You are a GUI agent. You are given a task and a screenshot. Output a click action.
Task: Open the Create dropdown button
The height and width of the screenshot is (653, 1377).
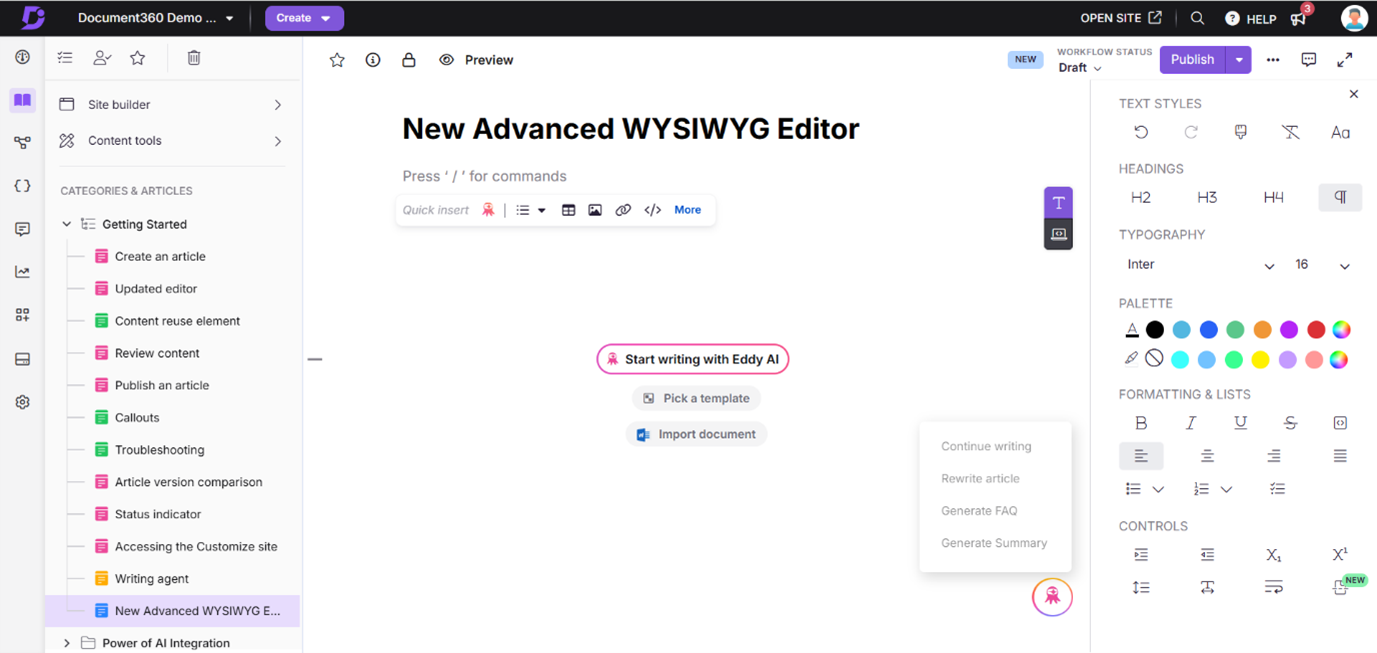coord(304,18)
